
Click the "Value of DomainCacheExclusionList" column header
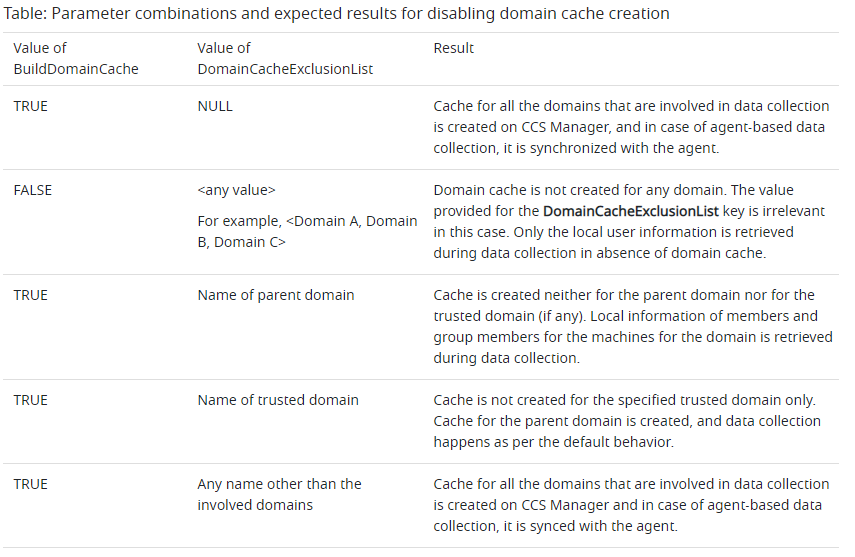285,59
